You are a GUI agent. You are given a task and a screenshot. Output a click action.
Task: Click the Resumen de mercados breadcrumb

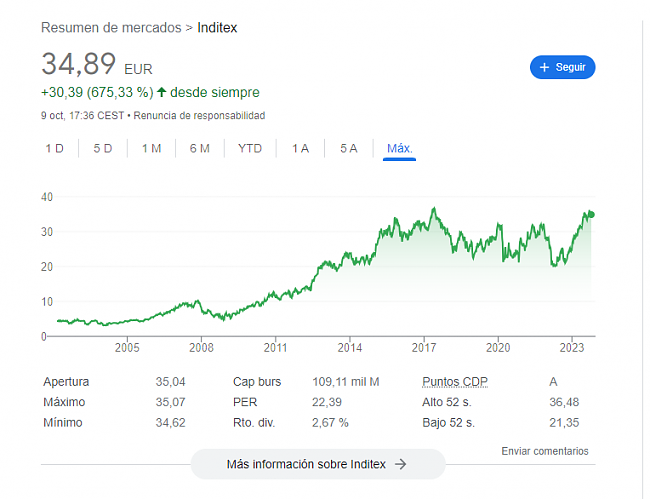pos(111,28)
